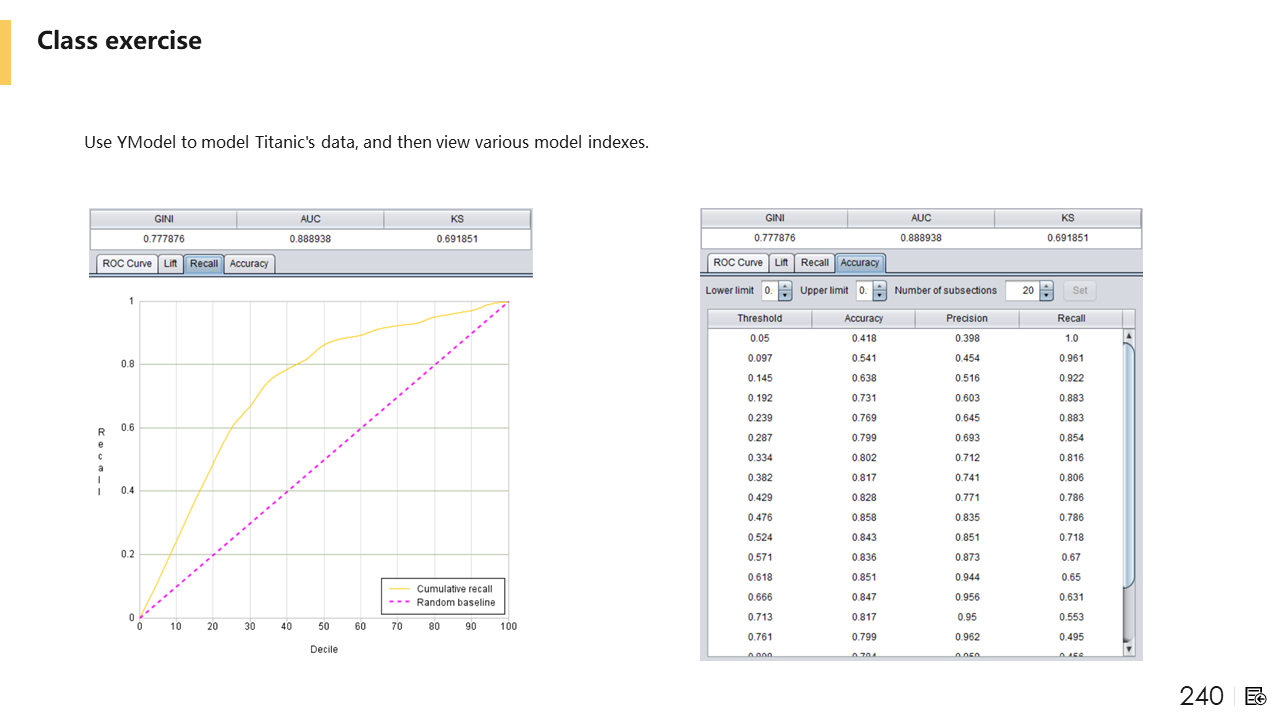The image size is (1280, 720).
Task: Click the scrollbar down arrow in accuracy table
Action: 1129,649
